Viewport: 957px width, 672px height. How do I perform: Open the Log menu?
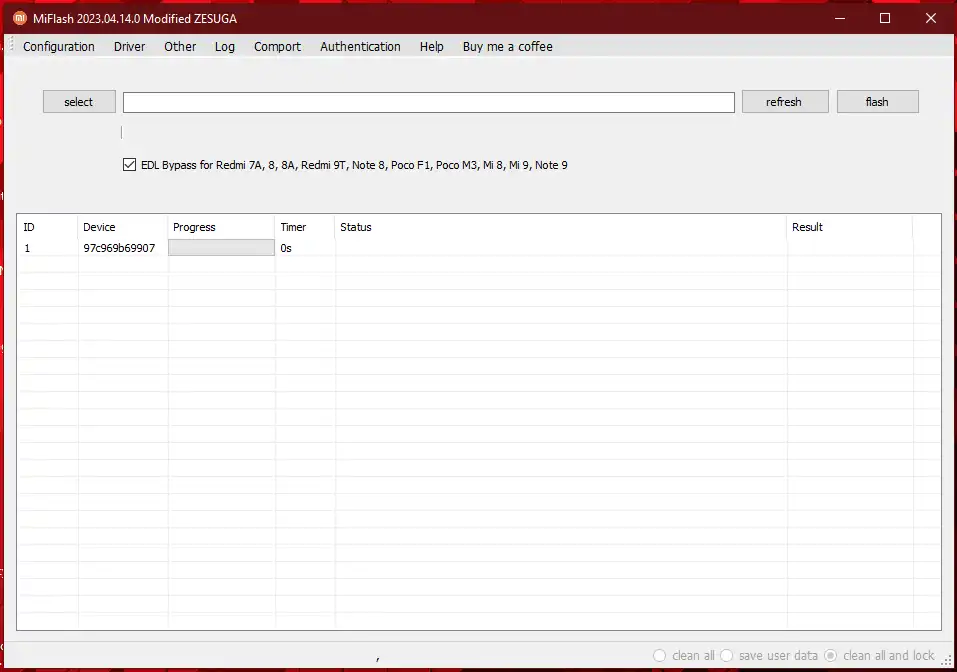pyautogui.click(x=225, y=47)
